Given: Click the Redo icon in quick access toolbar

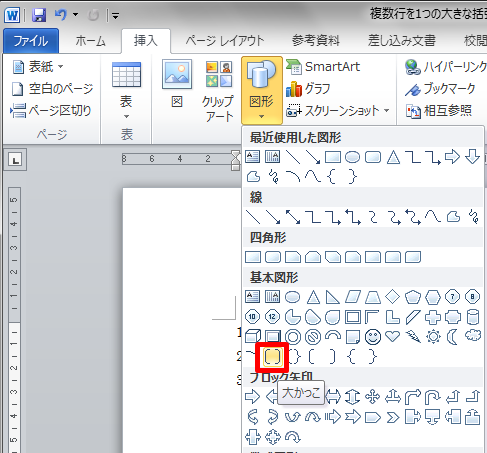Looking at the screenshot, I should [93, 15].
